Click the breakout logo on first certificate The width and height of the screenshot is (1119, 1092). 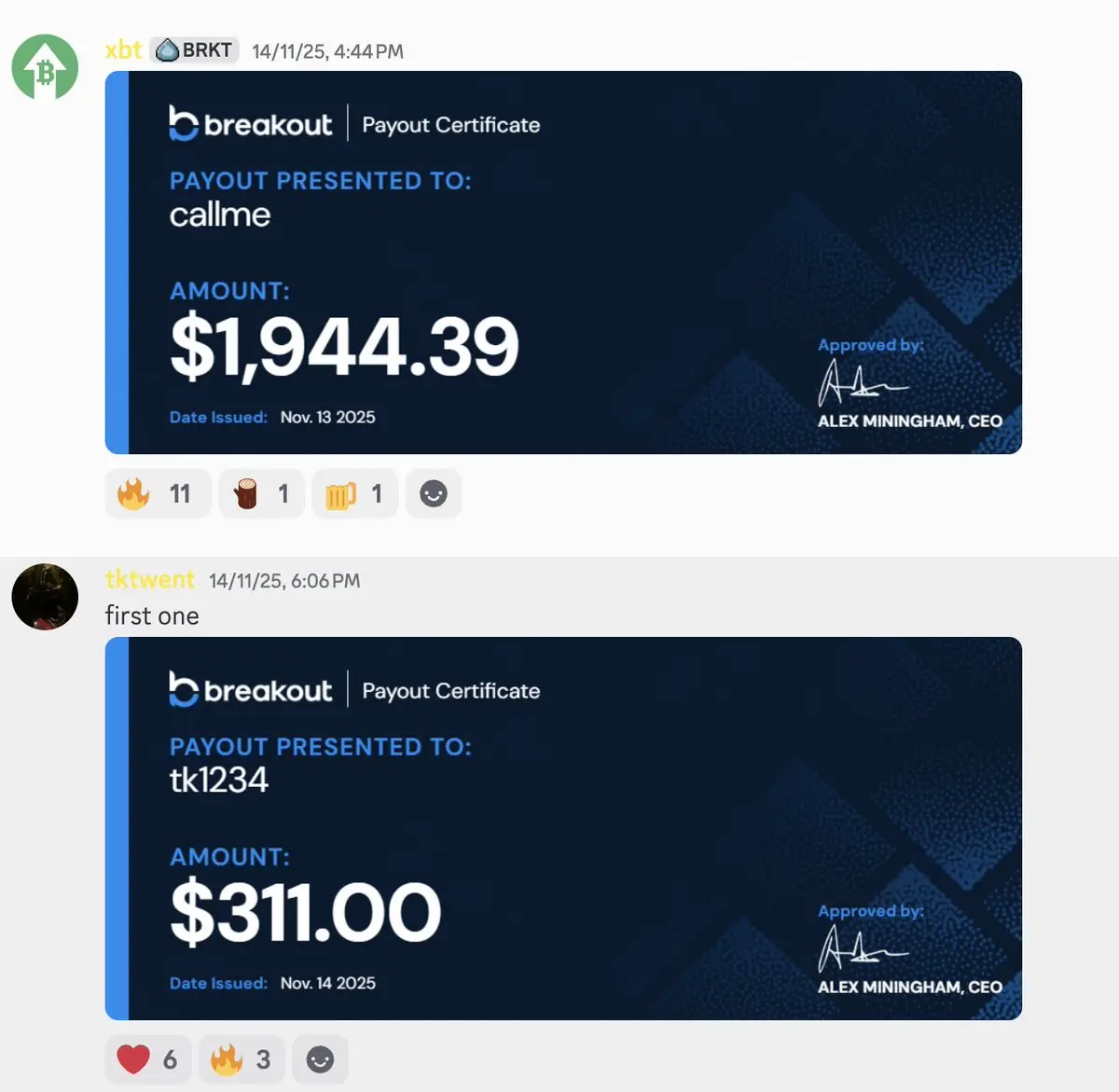(x=250, y=124)
